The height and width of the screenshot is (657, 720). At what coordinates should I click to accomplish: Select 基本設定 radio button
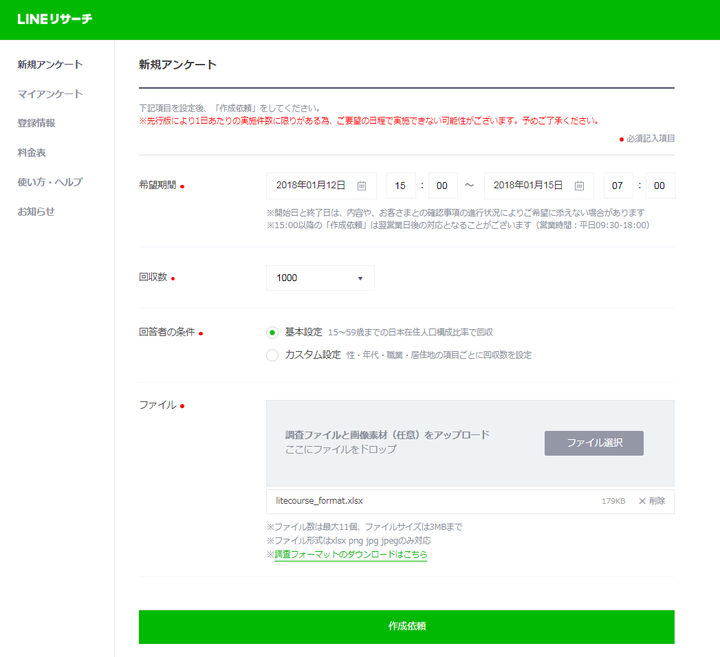click(272, 332)
